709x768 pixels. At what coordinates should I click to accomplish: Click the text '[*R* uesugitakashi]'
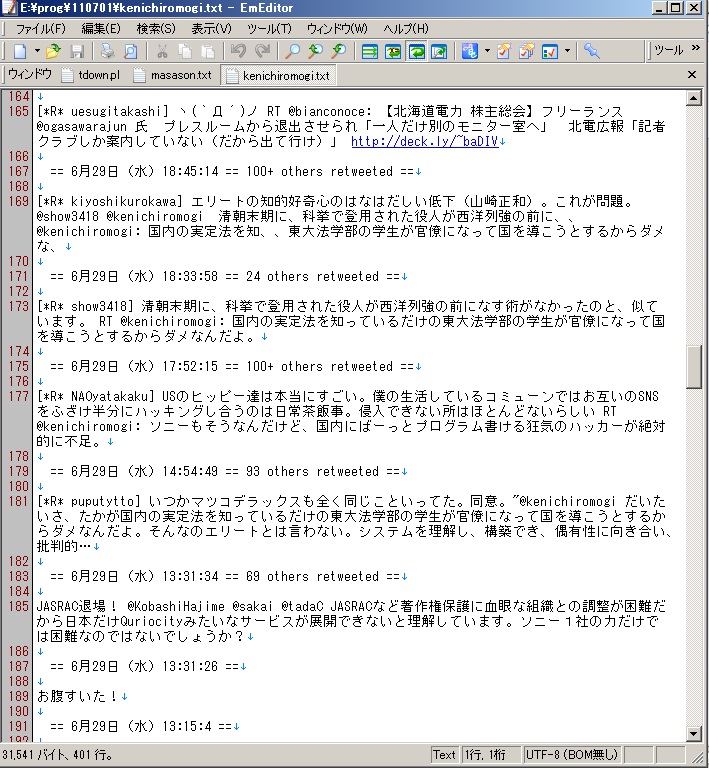pos(103,111)
